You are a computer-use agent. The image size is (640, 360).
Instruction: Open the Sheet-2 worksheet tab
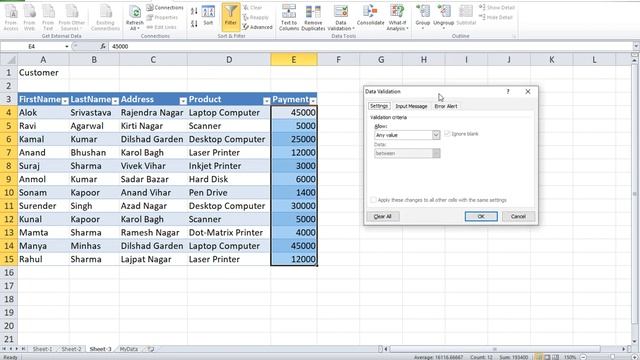point(71,349)
